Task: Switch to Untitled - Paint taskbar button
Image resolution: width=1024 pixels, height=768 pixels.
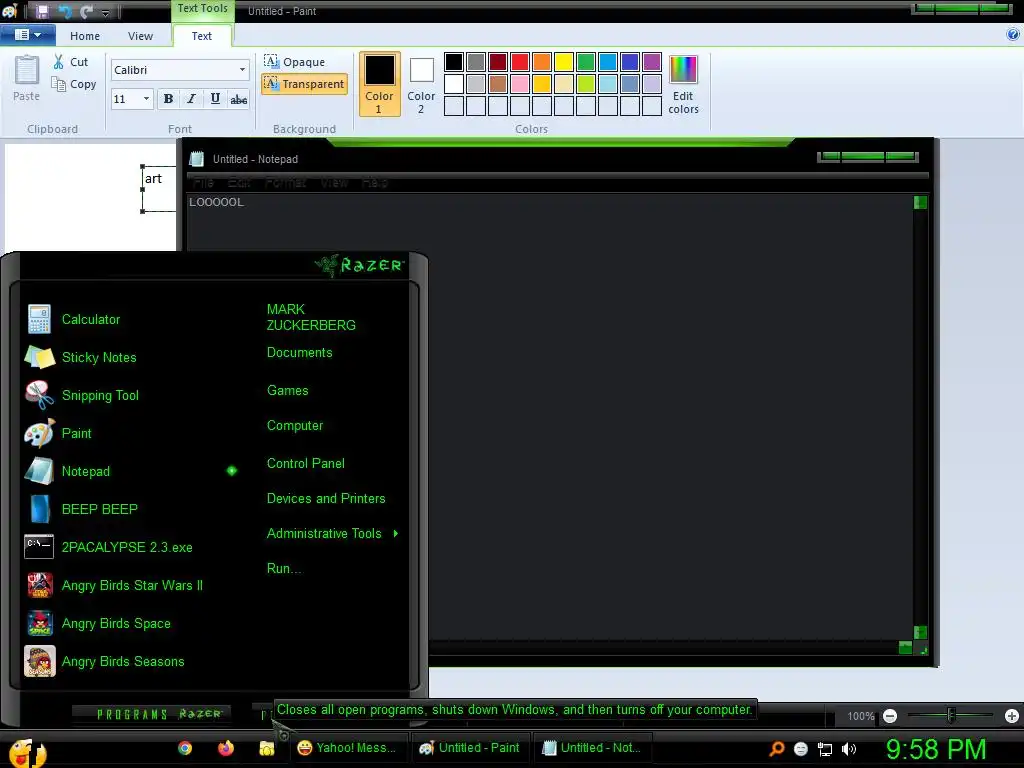Action: (x=472, y=748)
